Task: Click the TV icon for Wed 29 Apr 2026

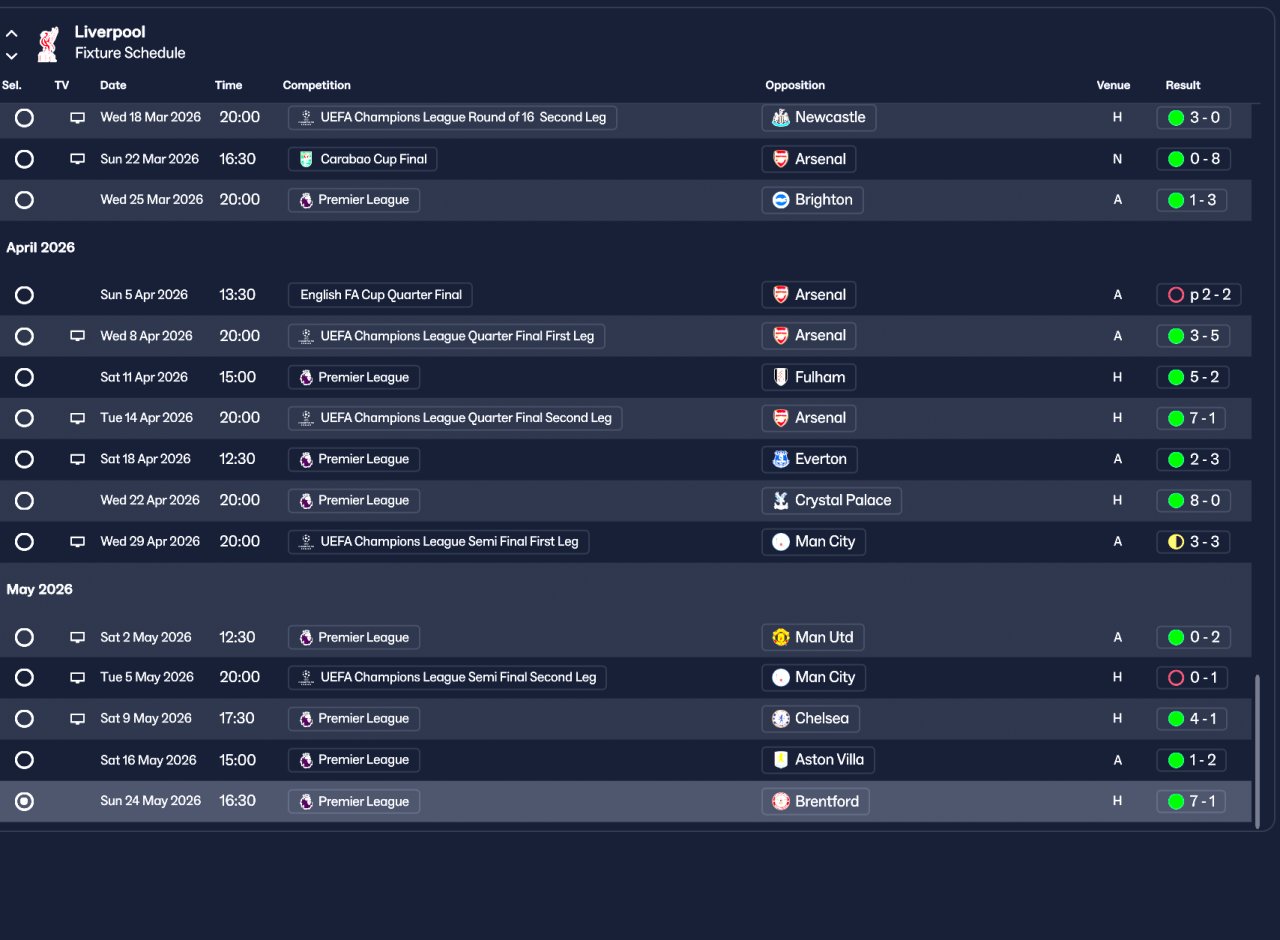Action: pos(77,541)
